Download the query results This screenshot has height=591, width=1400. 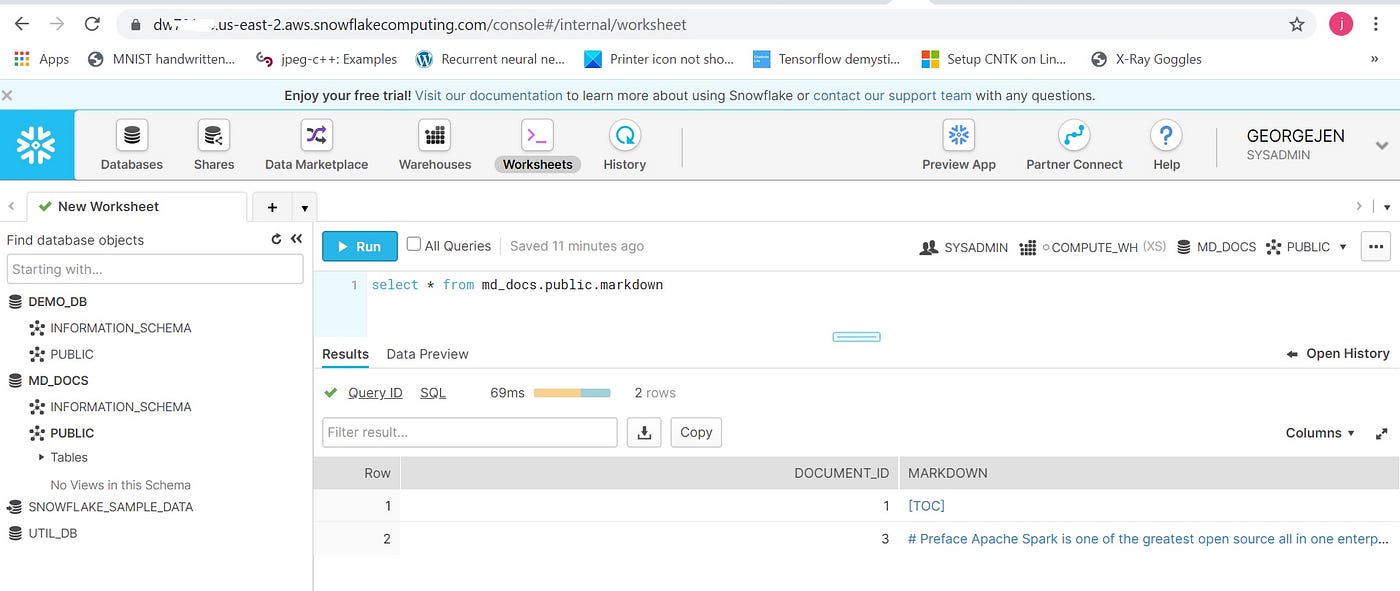click(644, 432)
